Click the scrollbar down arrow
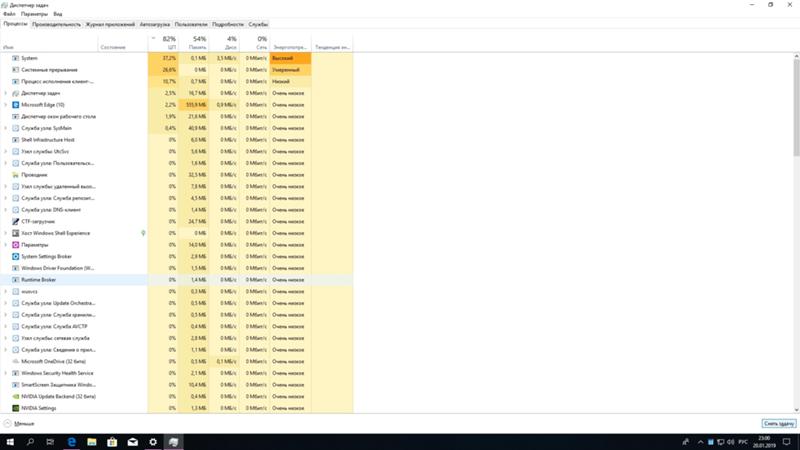 796,410
